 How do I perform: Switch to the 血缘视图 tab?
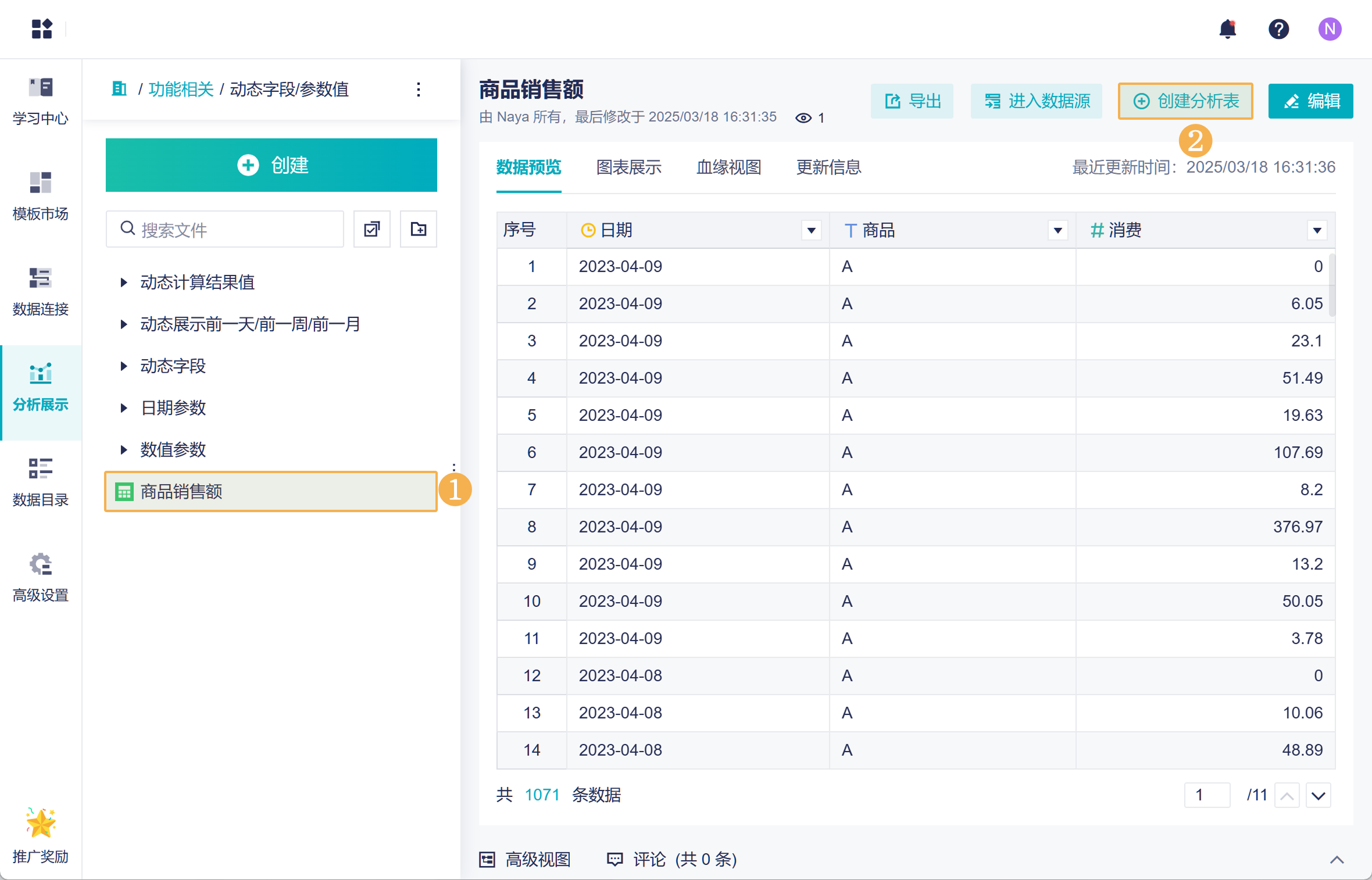(728, 167)
